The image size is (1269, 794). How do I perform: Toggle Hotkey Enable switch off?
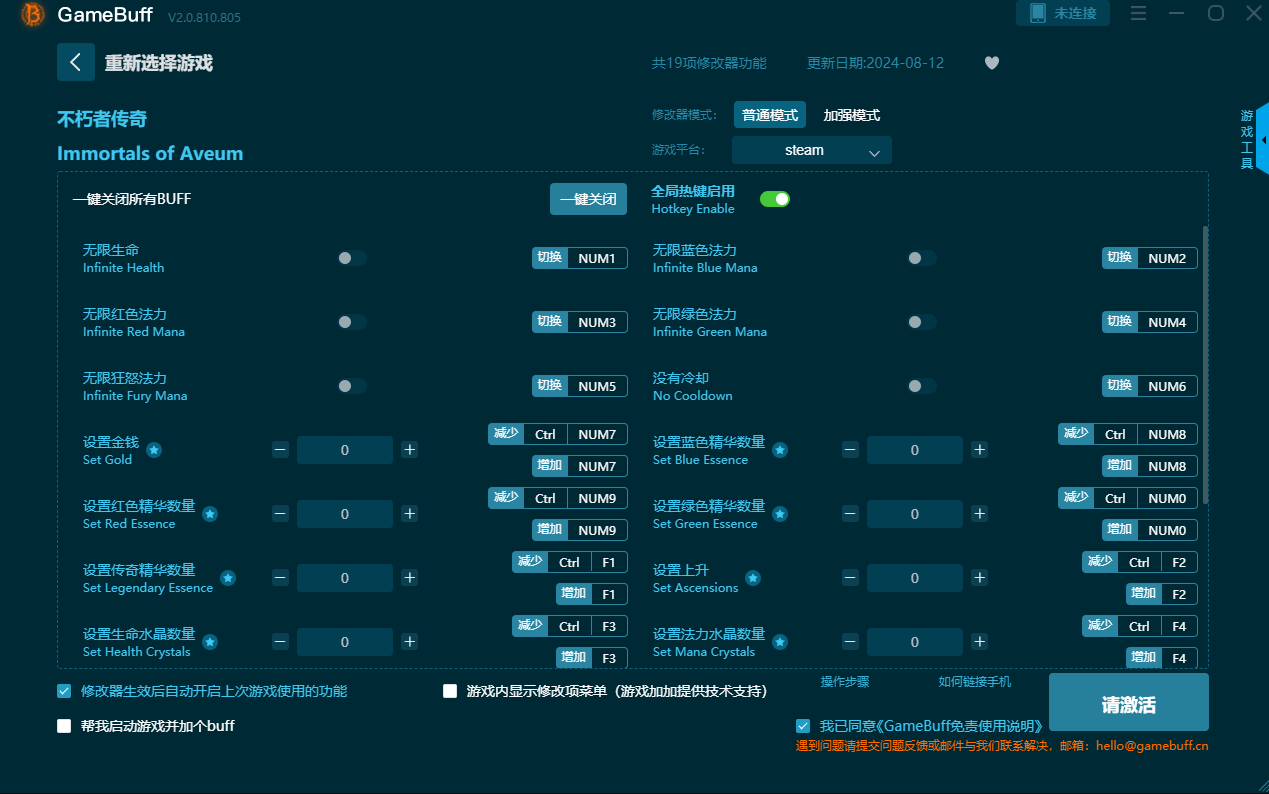(x=775, y=199)
